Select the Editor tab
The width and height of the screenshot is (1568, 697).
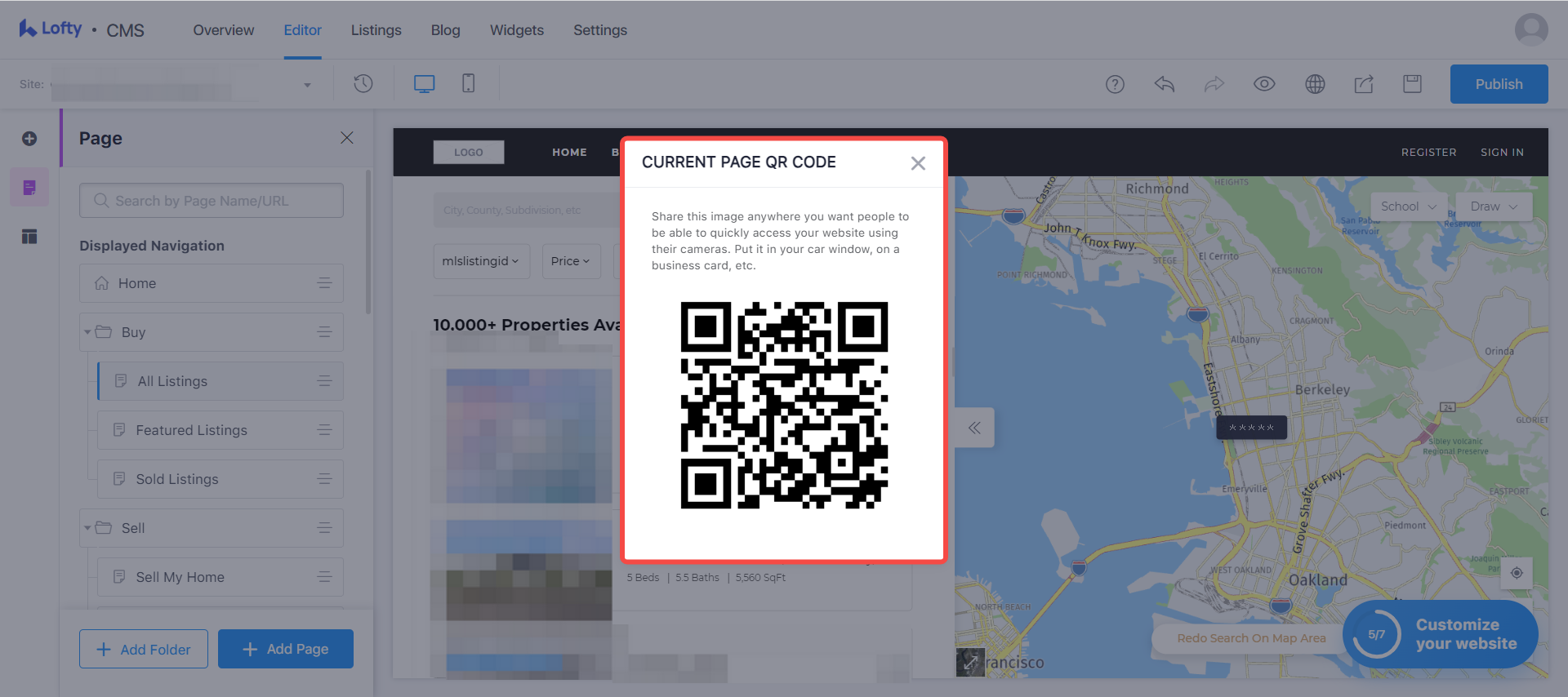tap(302, 30)
